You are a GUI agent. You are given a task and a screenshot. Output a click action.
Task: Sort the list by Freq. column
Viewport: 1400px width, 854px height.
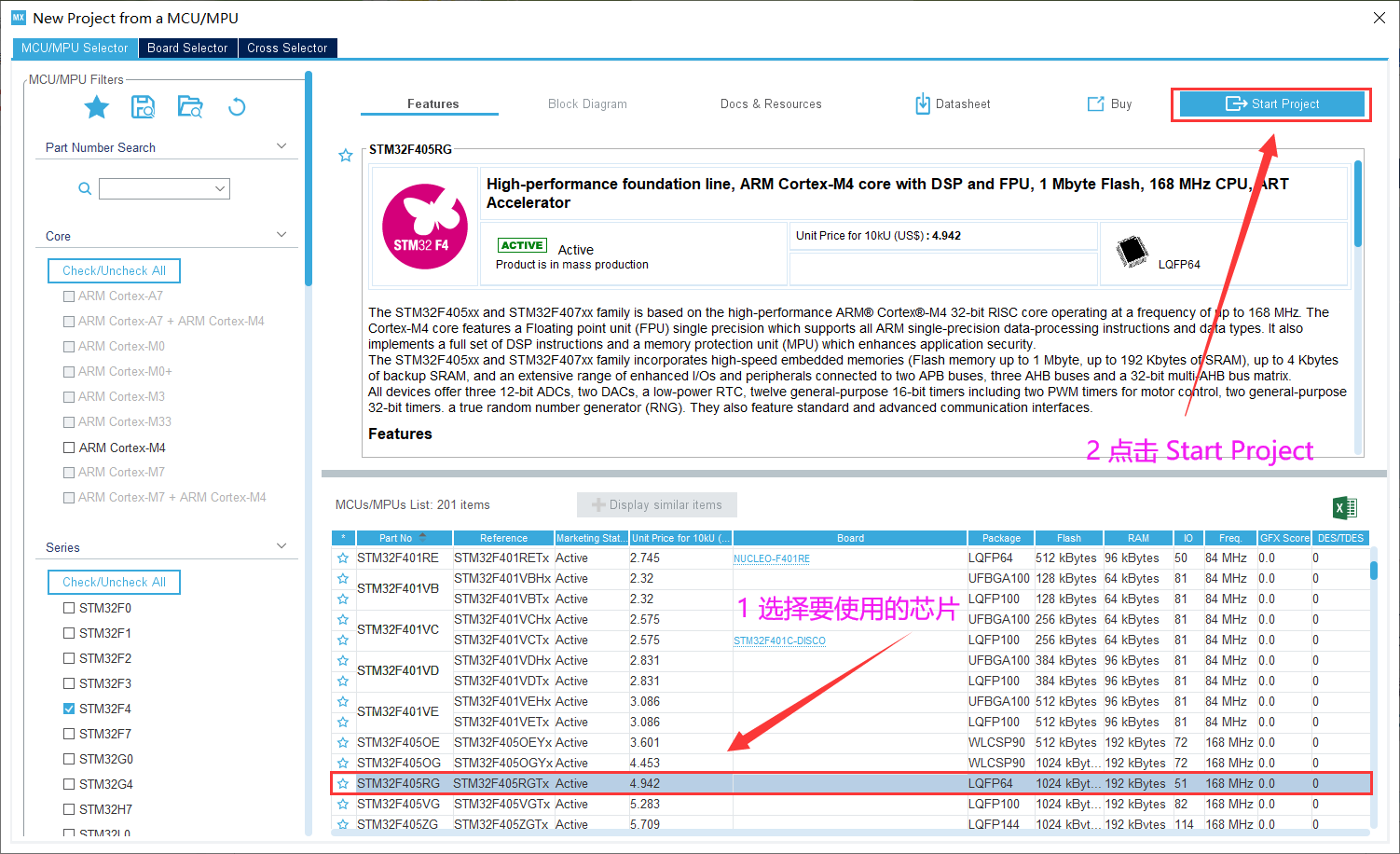click(x=1229, y=538)
